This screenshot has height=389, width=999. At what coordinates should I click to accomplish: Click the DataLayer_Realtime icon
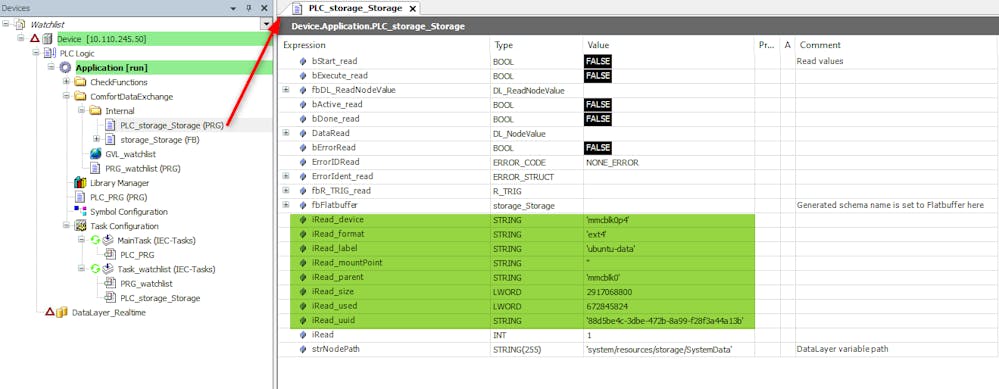coord(62,313)
